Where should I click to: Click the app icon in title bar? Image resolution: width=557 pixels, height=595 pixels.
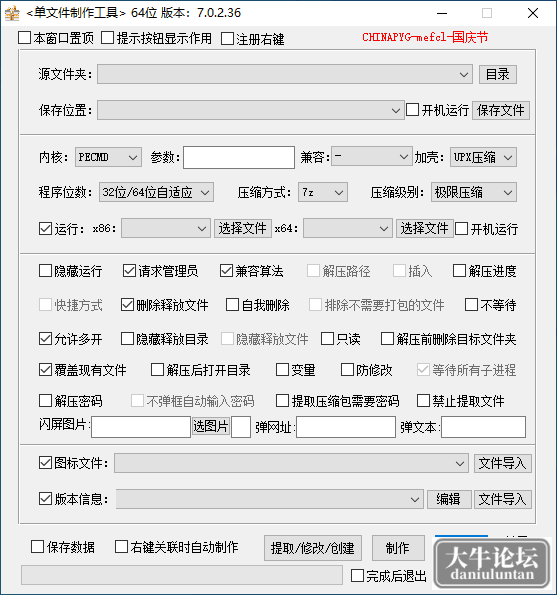pyautogui.click(x=12, y=13)
